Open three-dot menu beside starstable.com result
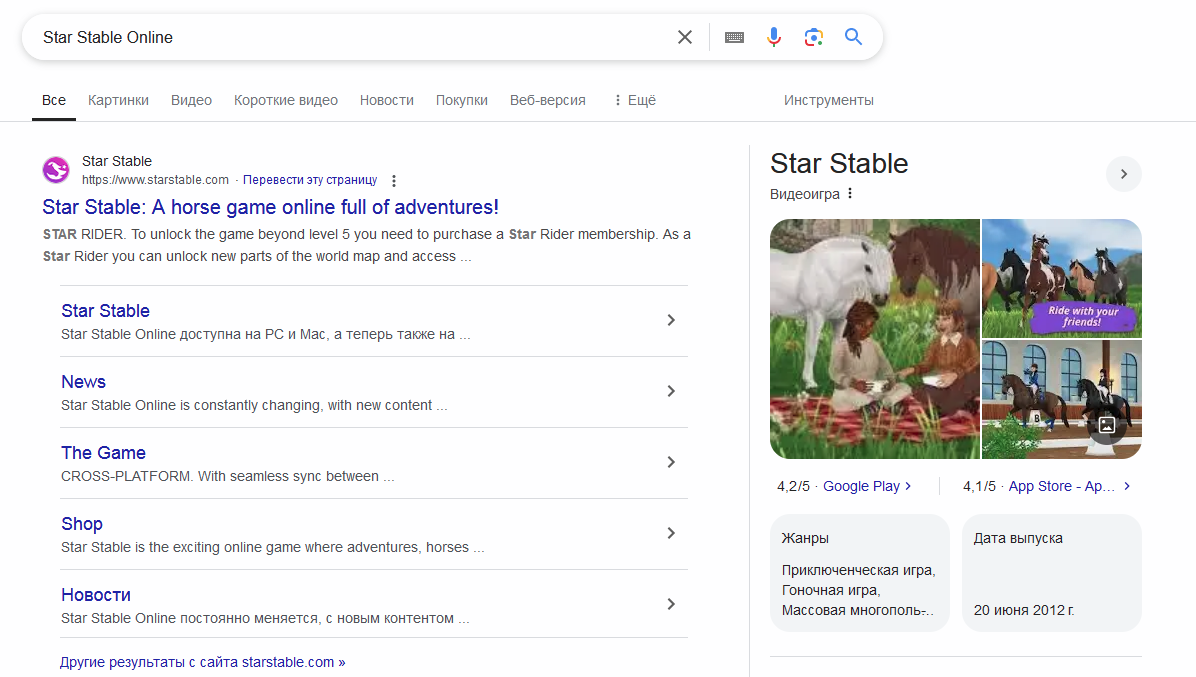1196x677 pixels. [x=394, y=181]
